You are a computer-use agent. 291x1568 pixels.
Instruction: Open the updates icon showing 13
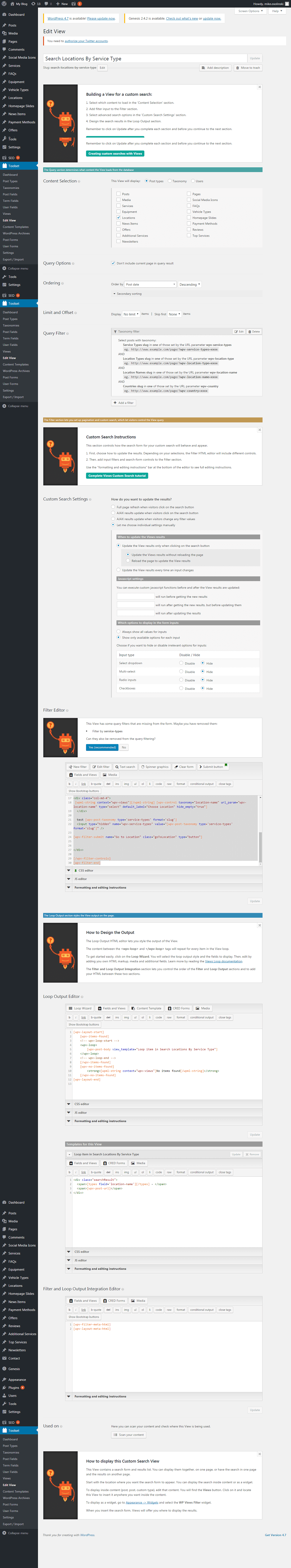pyautogui.click(x=36, y=4)
